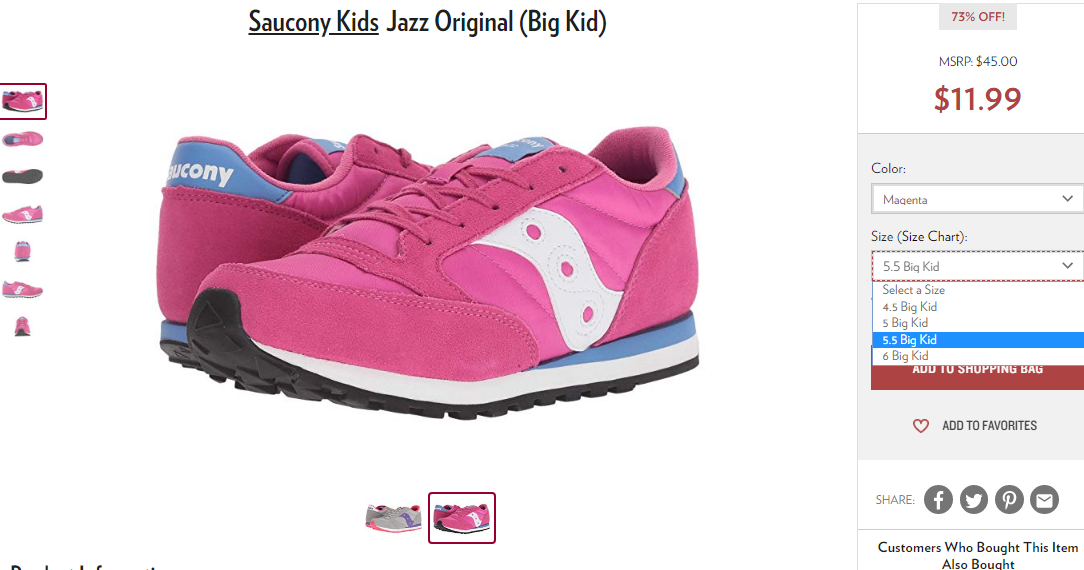The width and height of the screenshot is (1084, 570).
Task: Switch to the grey shoe color swatch
Action: [x=393, y=517]
